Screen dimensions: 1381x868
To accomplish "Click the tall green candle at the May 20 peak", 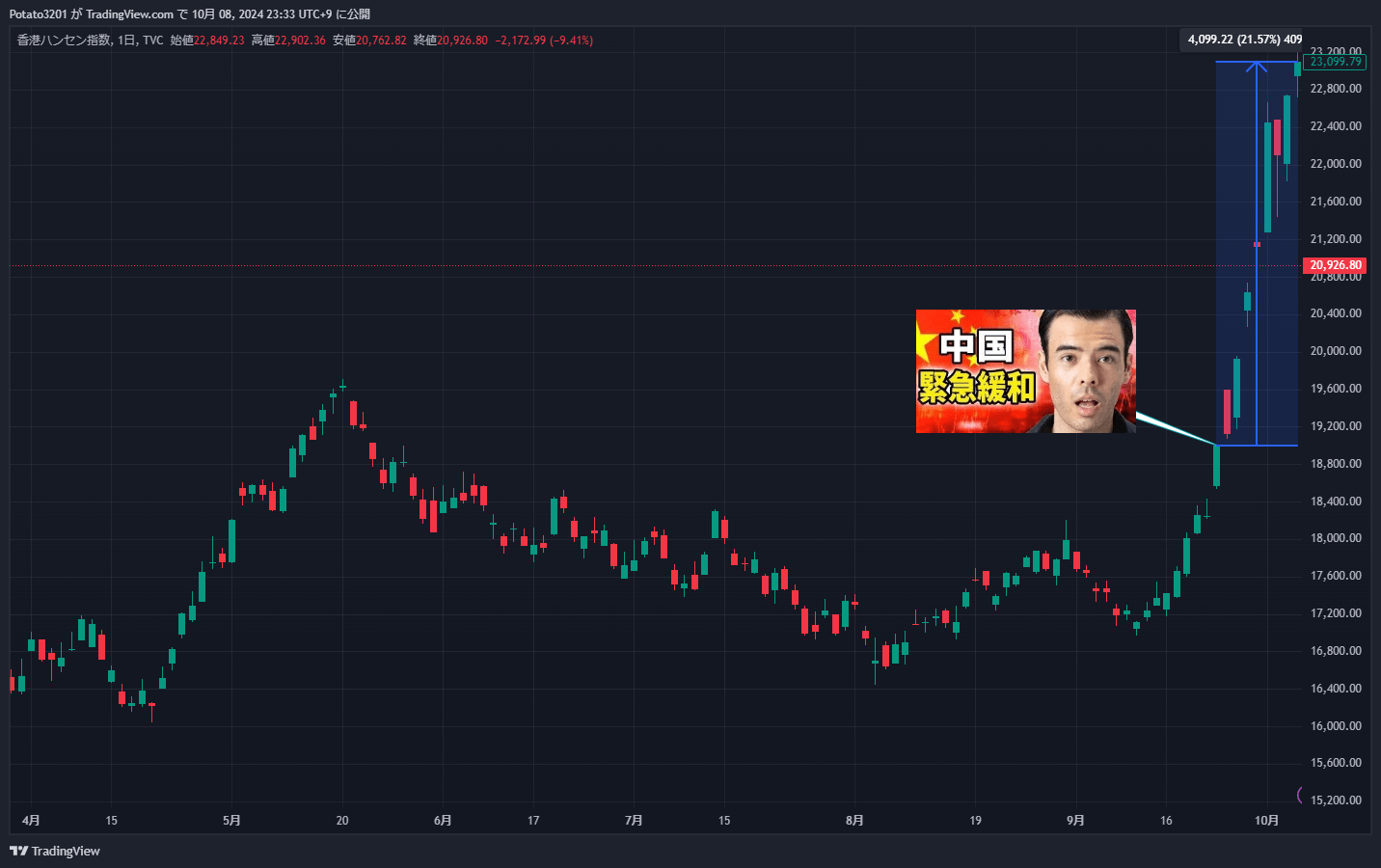I will pyautogui.click(x=322, y=416).
